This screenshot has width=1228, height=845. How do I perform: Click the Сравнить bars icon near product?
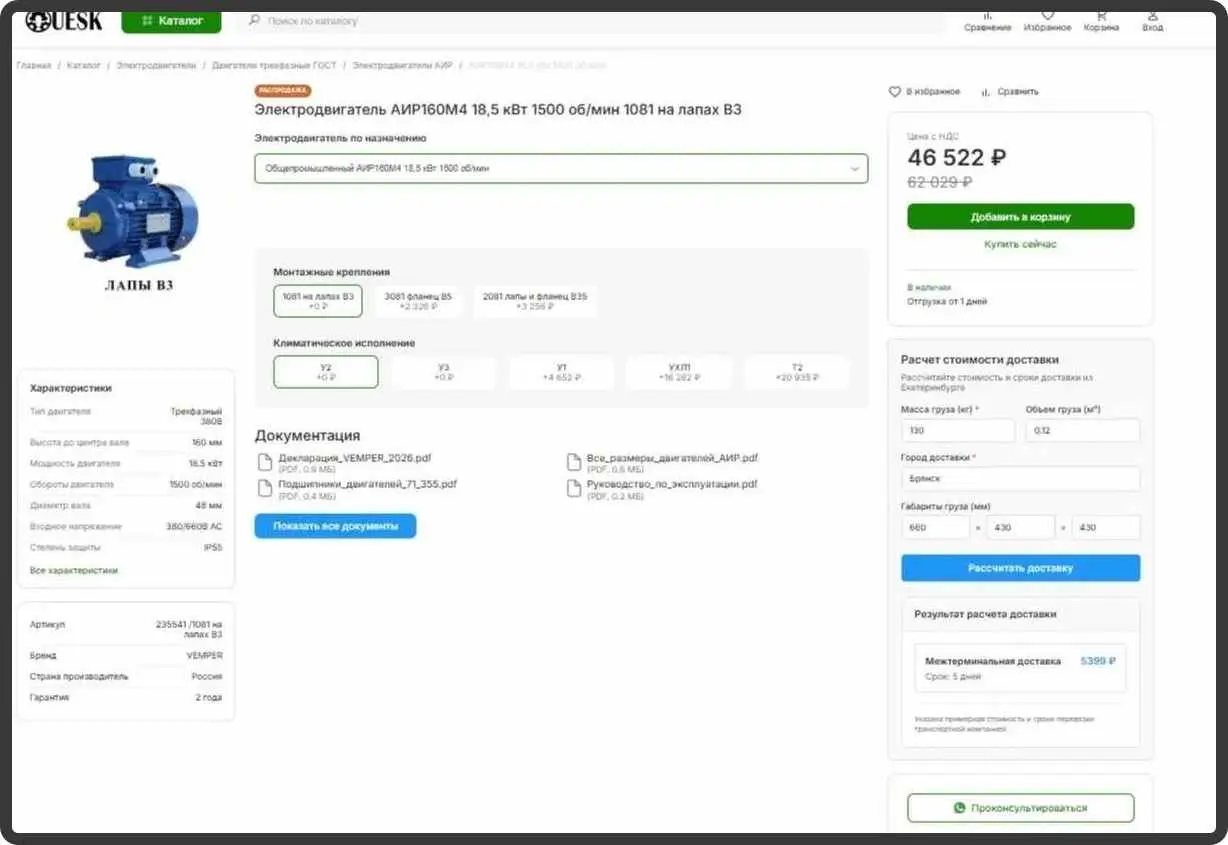click(986, 92)
